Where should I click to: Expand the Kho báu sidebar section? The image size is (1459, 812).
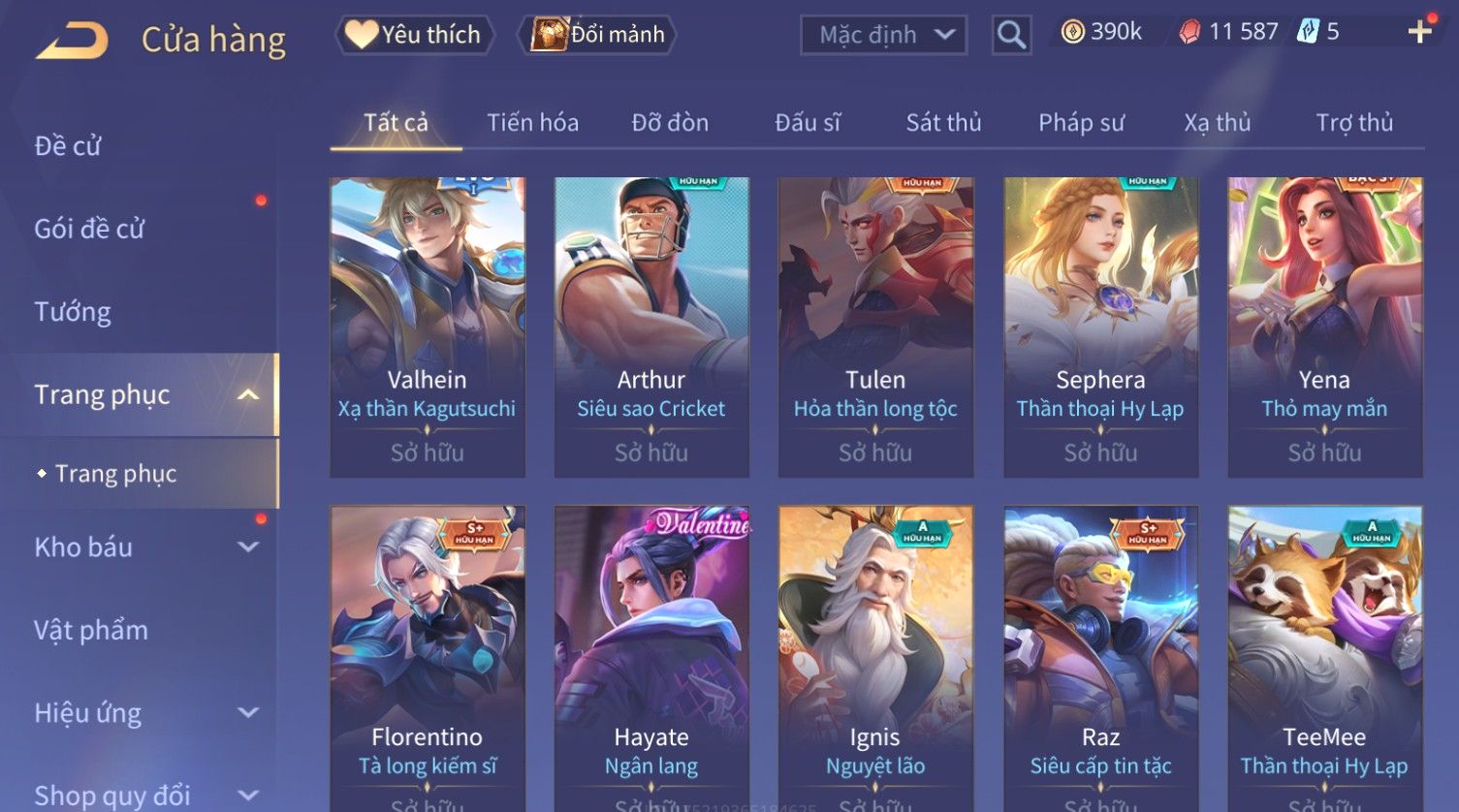click(x=248, y=547)
